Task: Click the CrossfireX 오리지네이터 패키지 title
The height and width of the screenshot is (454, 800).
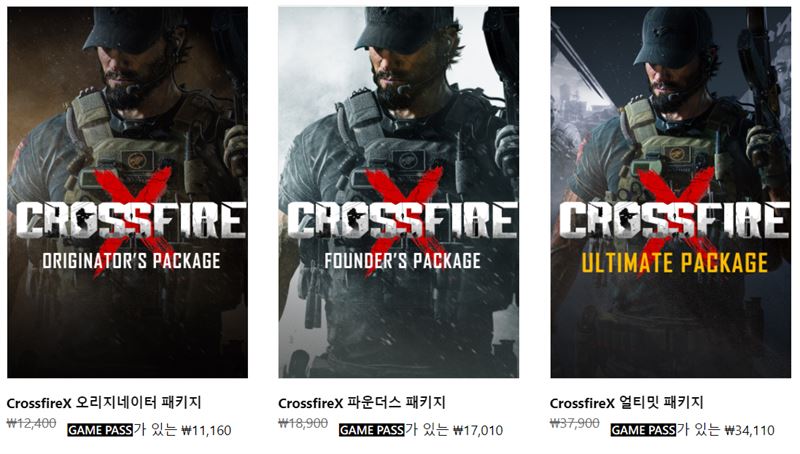Action: pos(104,403)
